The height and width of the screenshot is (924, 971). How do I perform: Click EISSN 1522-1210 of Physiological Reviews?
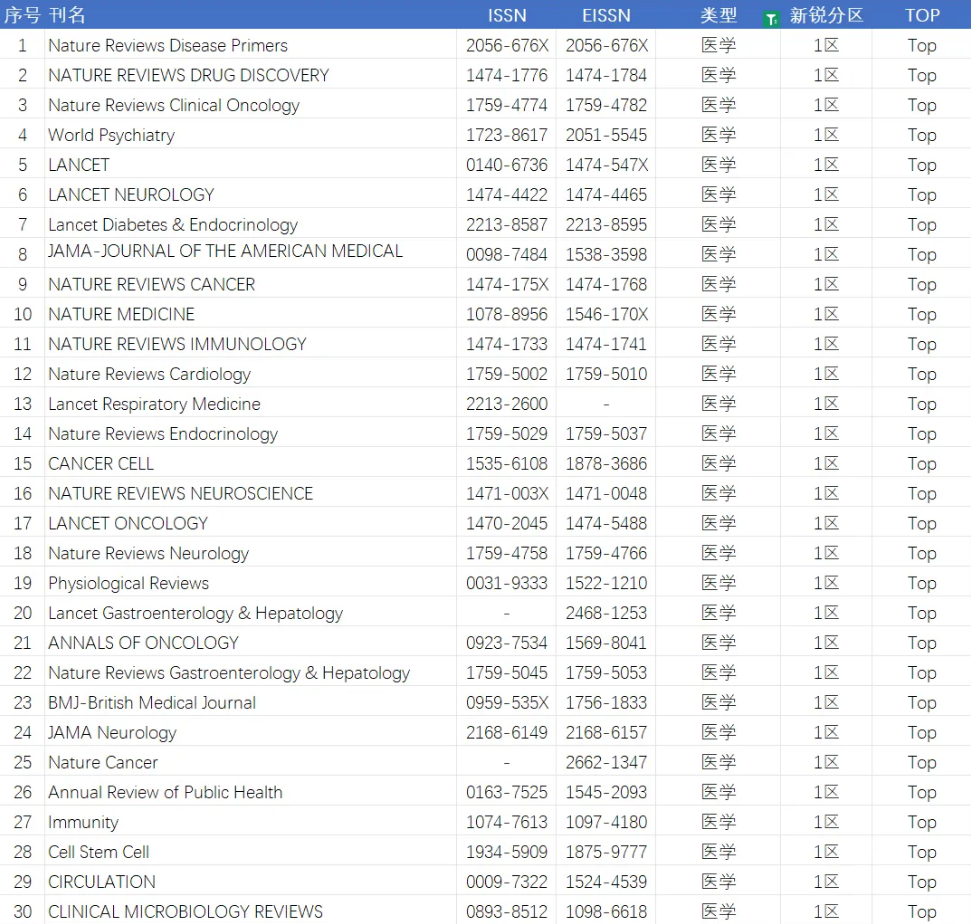606,583
